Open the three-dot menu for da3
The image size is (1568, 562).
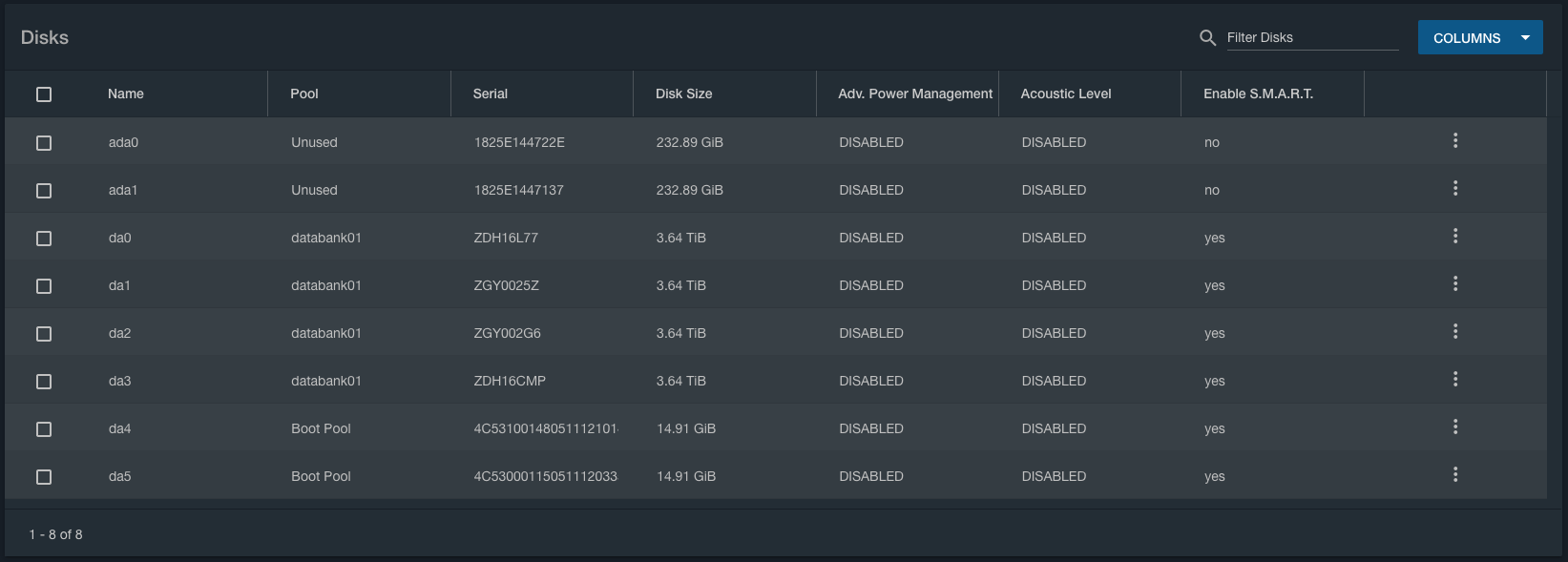[x=1454, y=380]
